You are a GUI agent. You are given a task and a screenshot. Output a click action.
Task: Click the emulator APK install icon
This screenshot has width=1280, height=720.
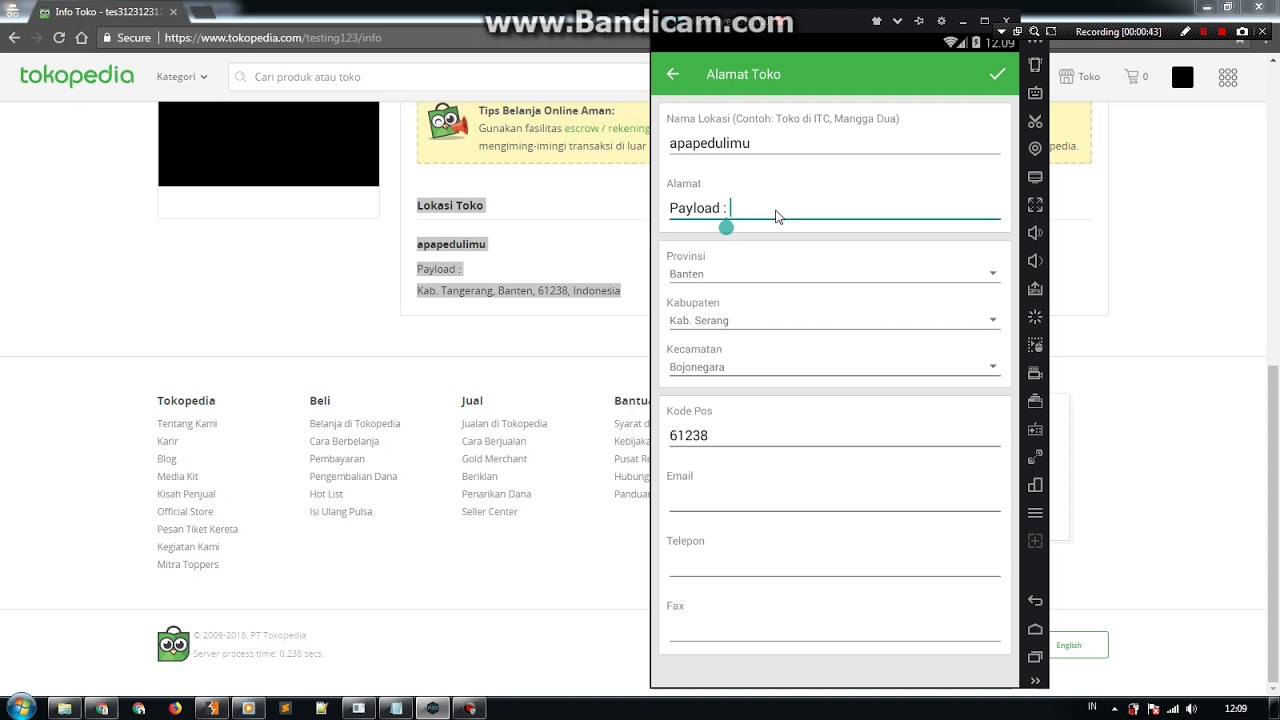[1035, 289]
